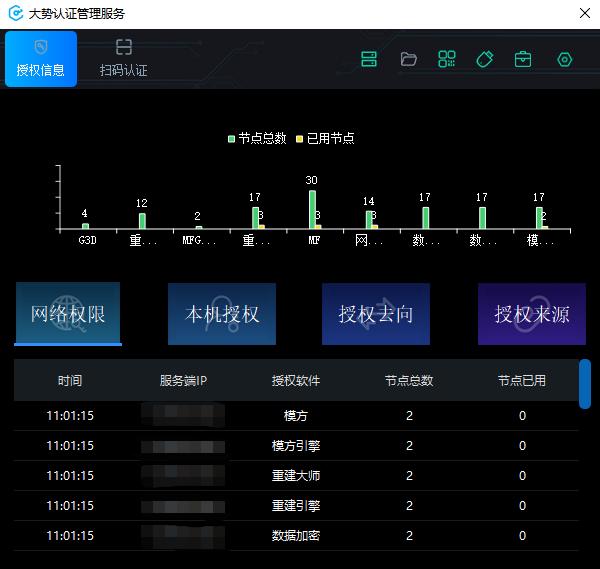
Task: Select the 模方引擎 table row
Action: (296, 445)
